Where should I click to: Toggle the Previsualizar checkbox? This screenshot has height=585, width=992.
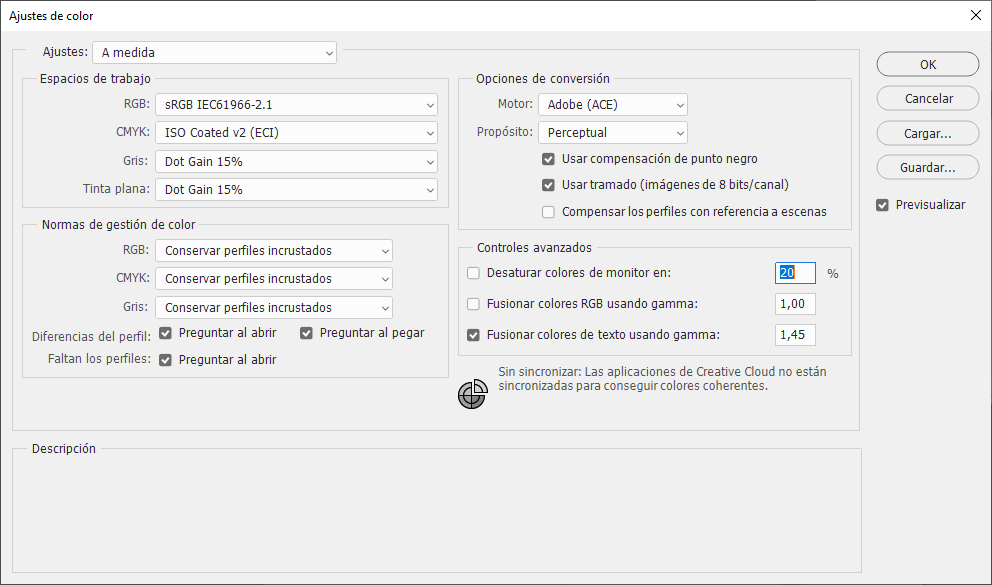[x=882, y=205]
